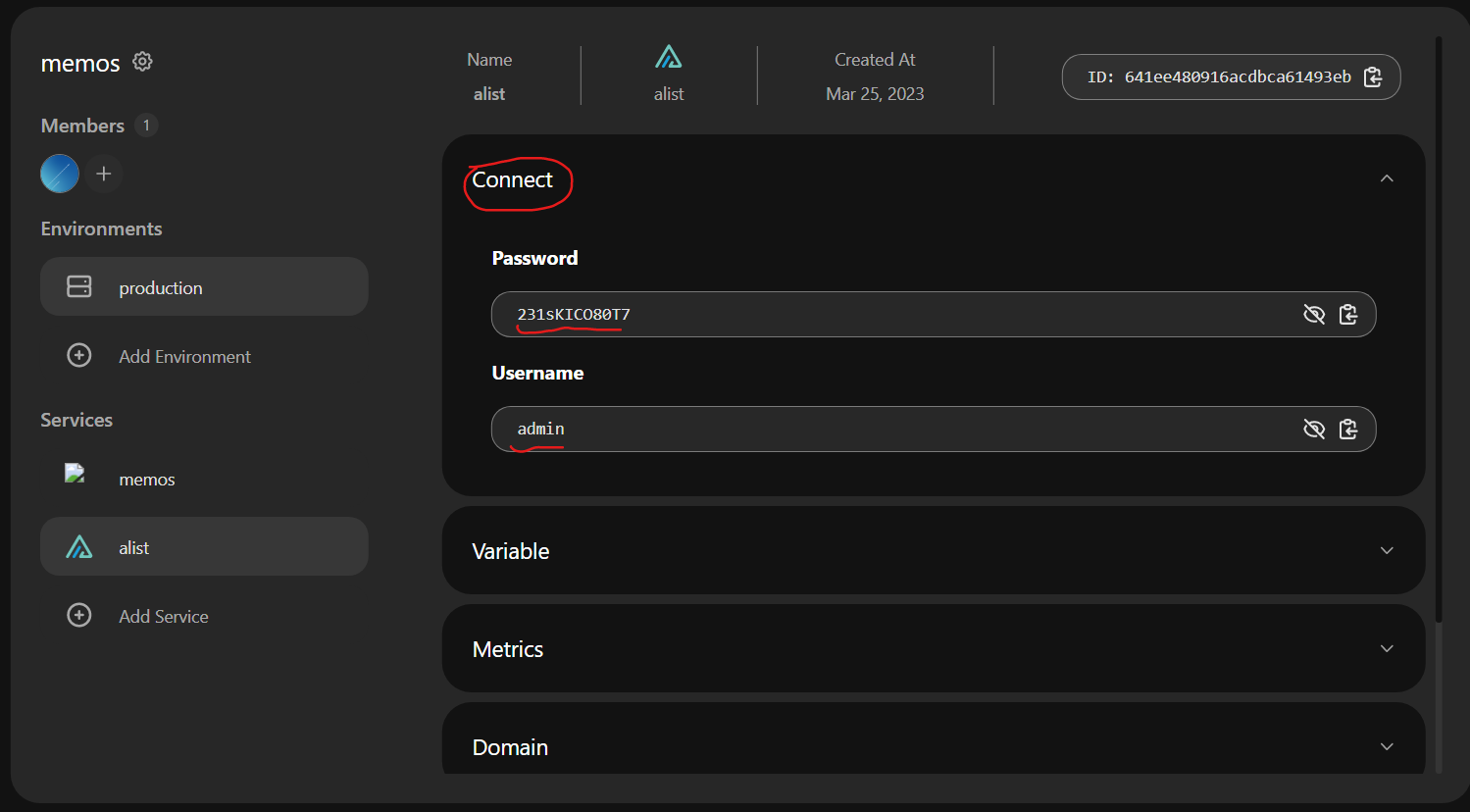The image size is (1470, 812).
Task: Click the alist logo in header
Action: [669, 58]
